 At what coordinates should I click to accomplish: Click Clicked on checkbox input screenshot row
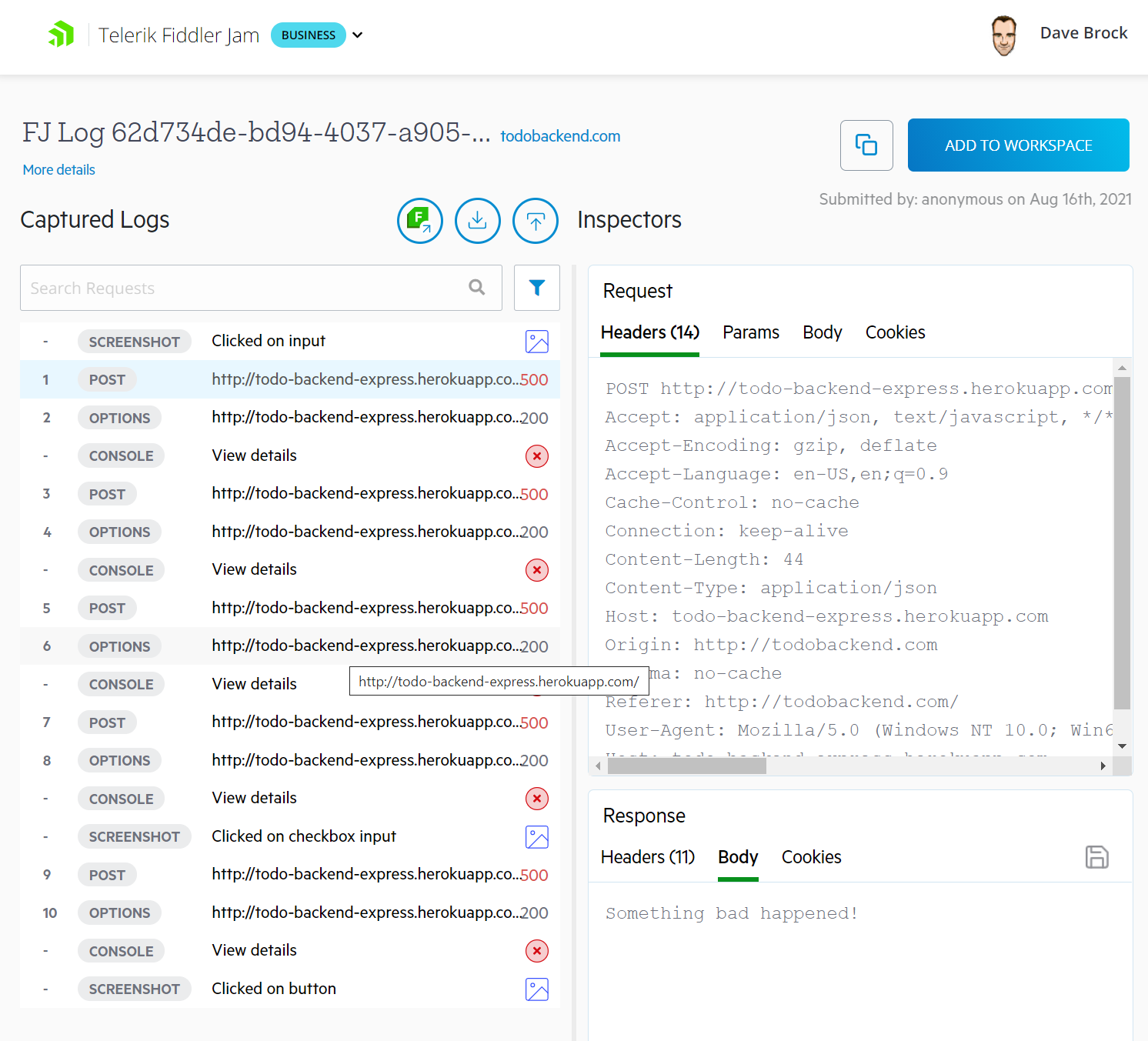pos(290,836)
